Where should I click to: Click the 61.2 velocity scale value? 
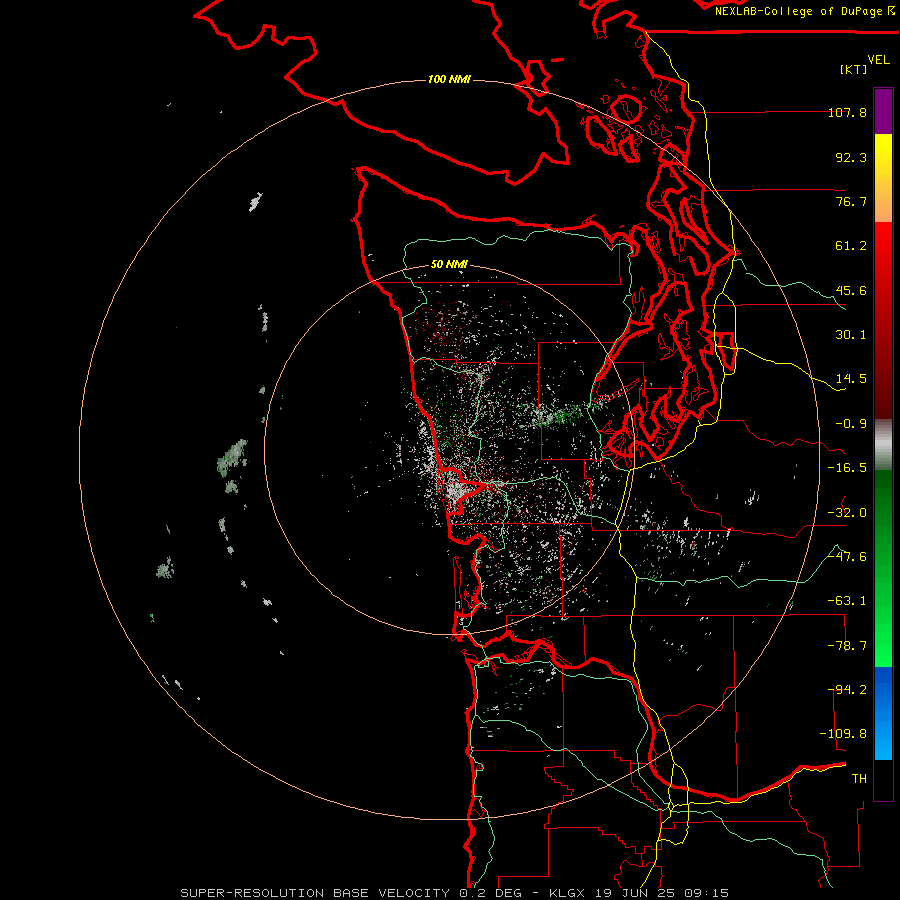851,246
